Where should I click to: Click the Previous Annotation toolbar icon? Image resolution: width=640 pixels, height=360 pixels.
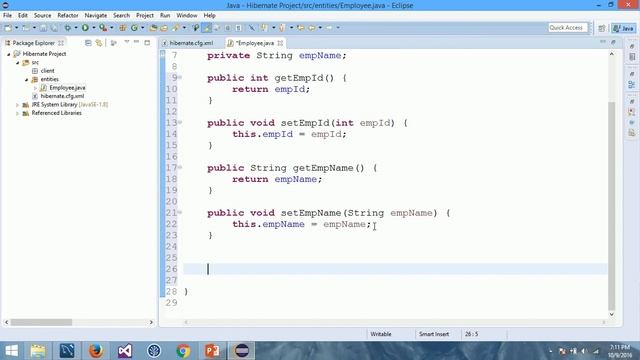282,28
